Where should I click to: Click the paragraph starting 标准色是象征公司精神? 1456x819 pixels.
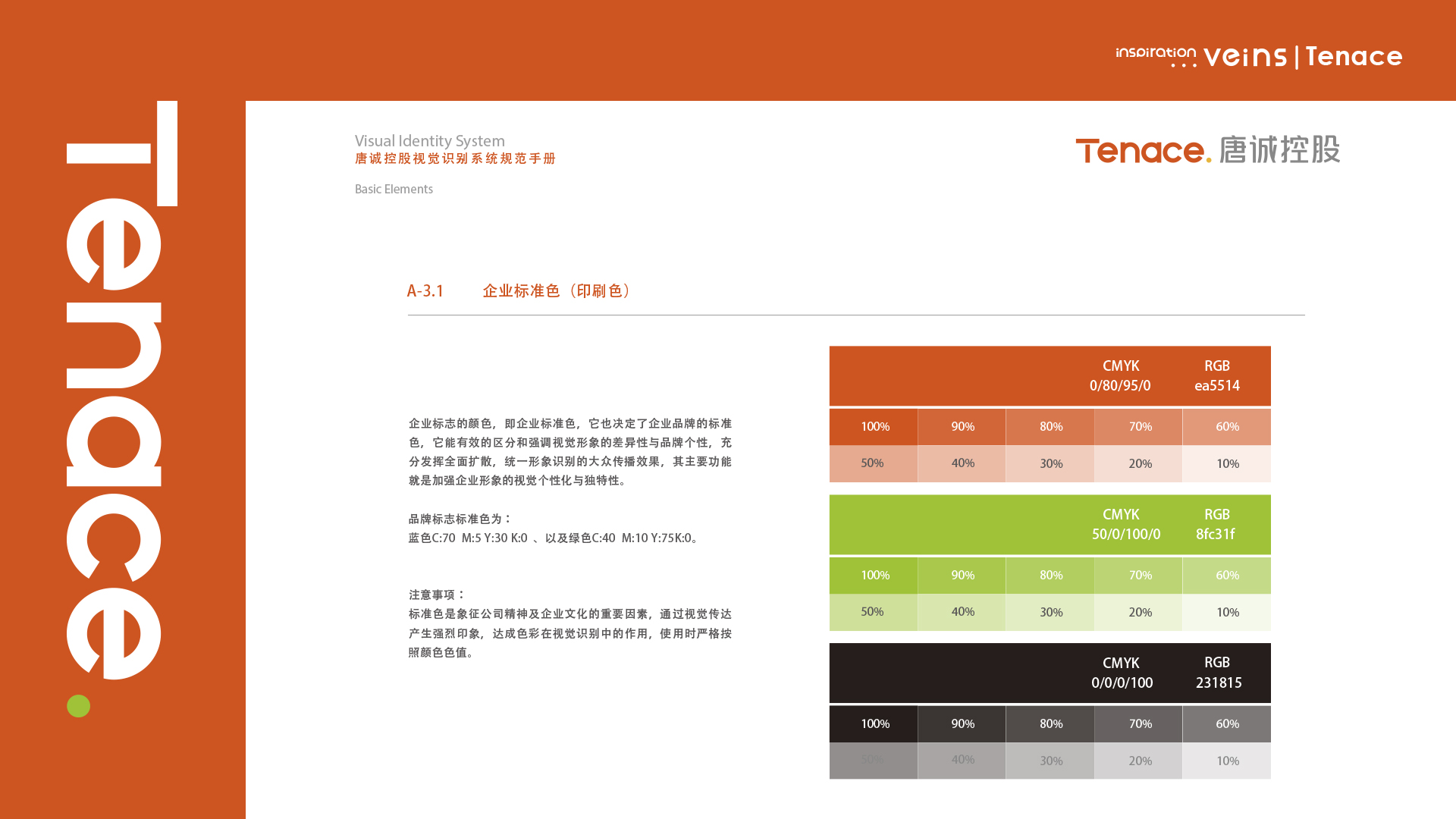570,633
